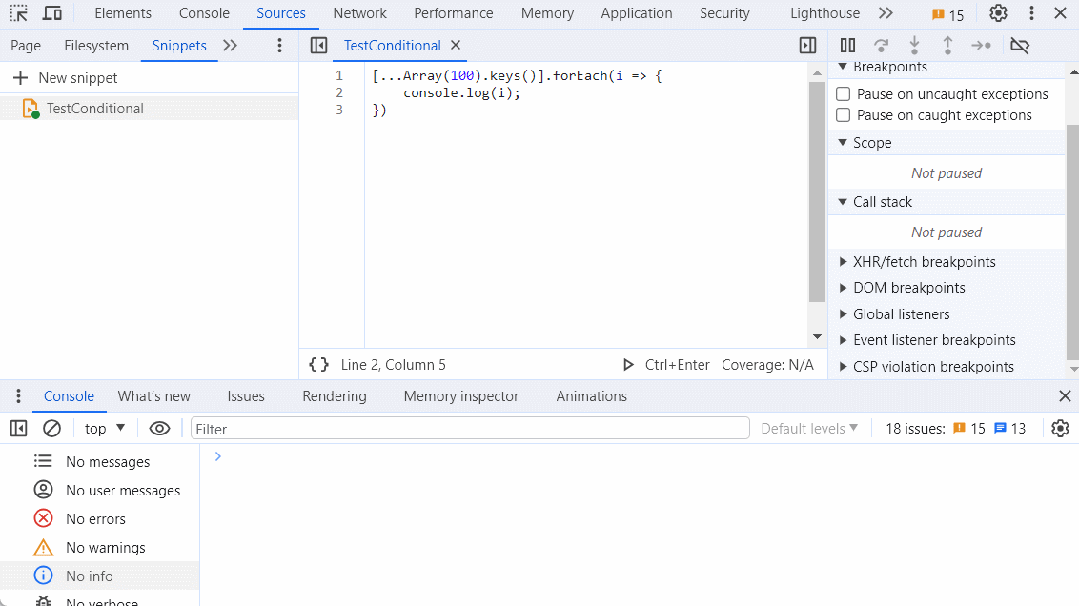Viewport: 1079px width, 606px height.
Task: Enable Pause on uncaught exceptions
Action: pyautogui.click(x=843, y=94)
